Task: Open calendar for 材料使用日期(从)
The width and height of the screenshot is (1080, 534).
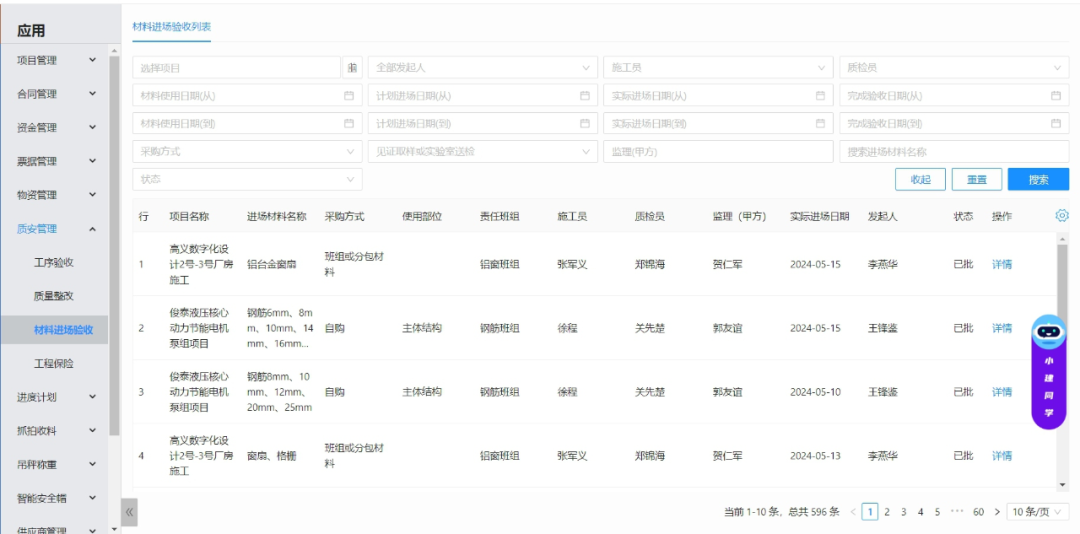Action: [x=349, y=96]
